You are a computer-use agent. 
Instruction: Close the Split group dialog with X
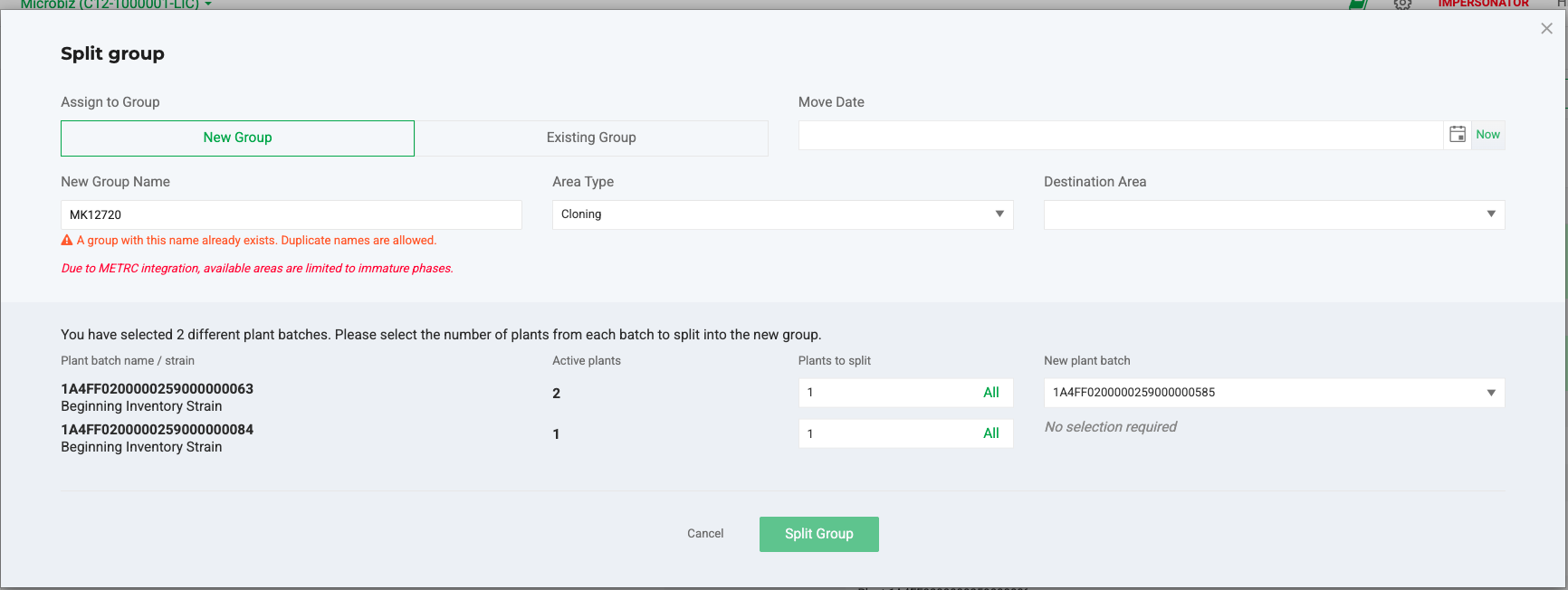pyautogui.click(x=1546, y=29)
